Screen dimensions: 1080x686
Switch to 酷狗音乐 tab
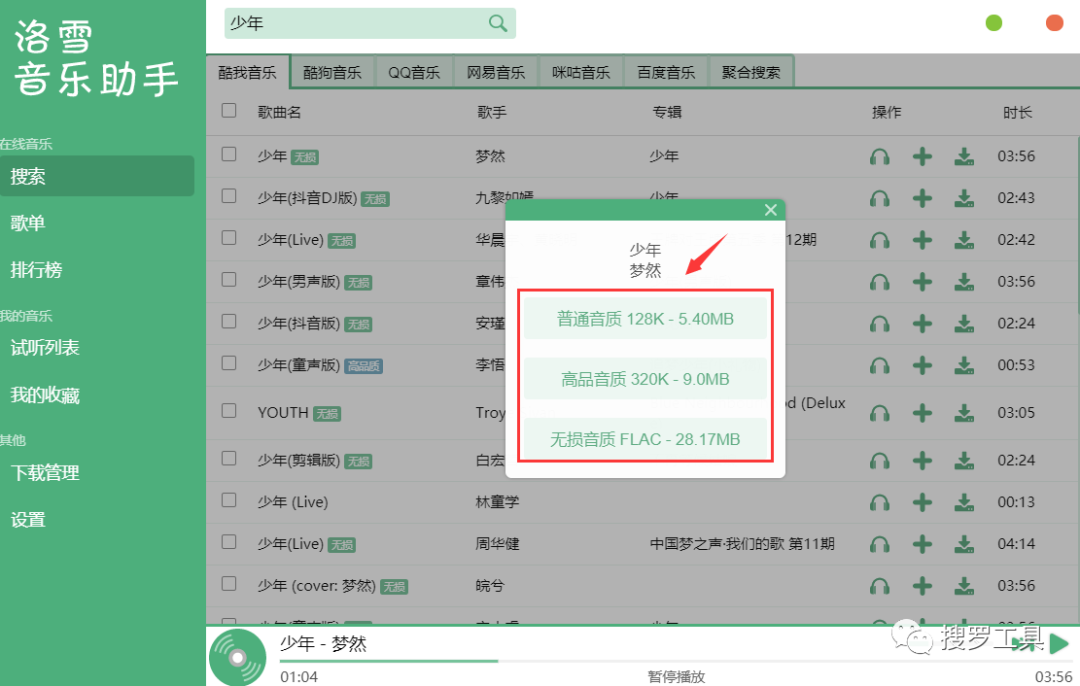(x=332, y=72)
